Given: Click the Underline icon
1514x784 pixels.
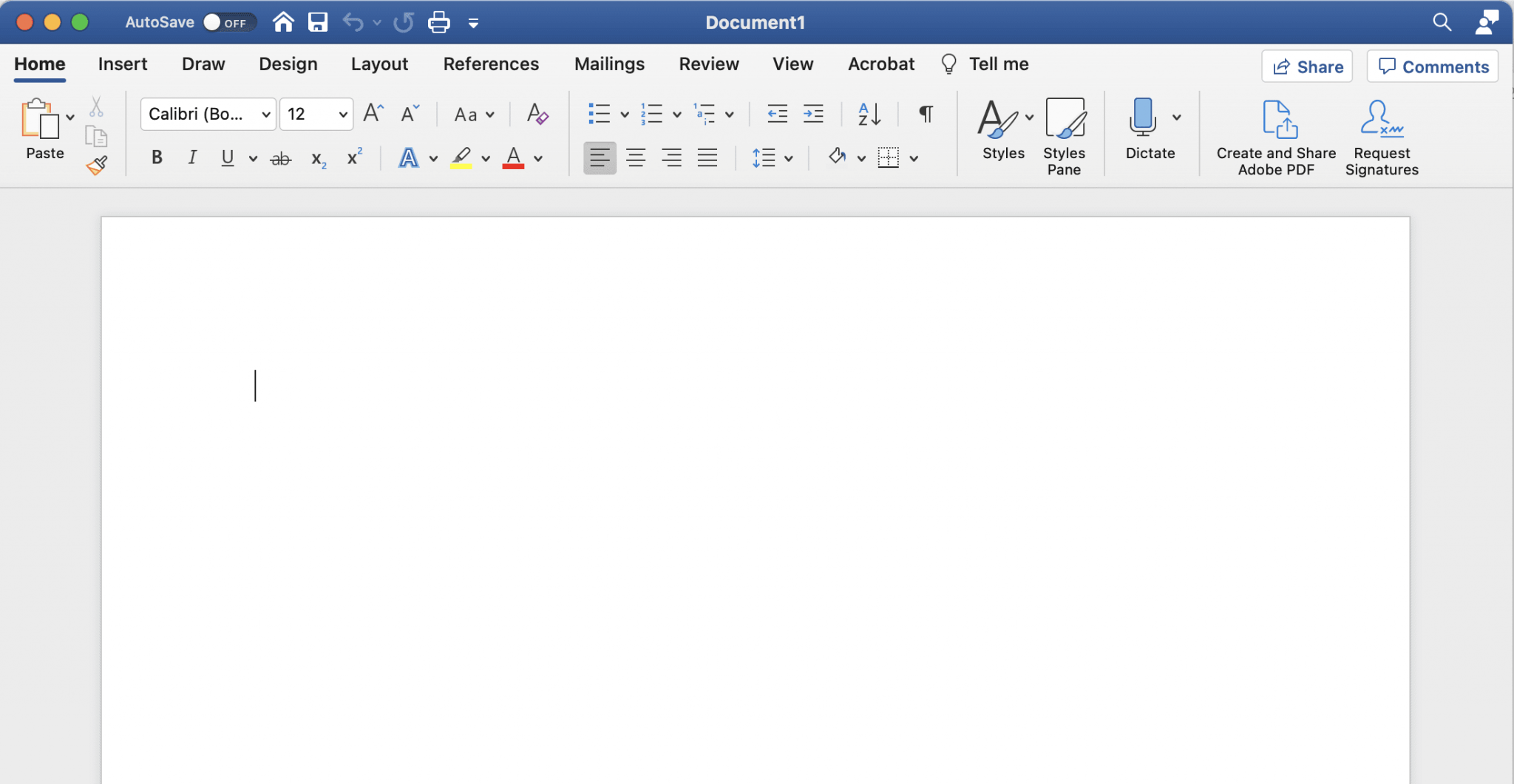Looking at the screenshot, I should click(x=226, y=157).
